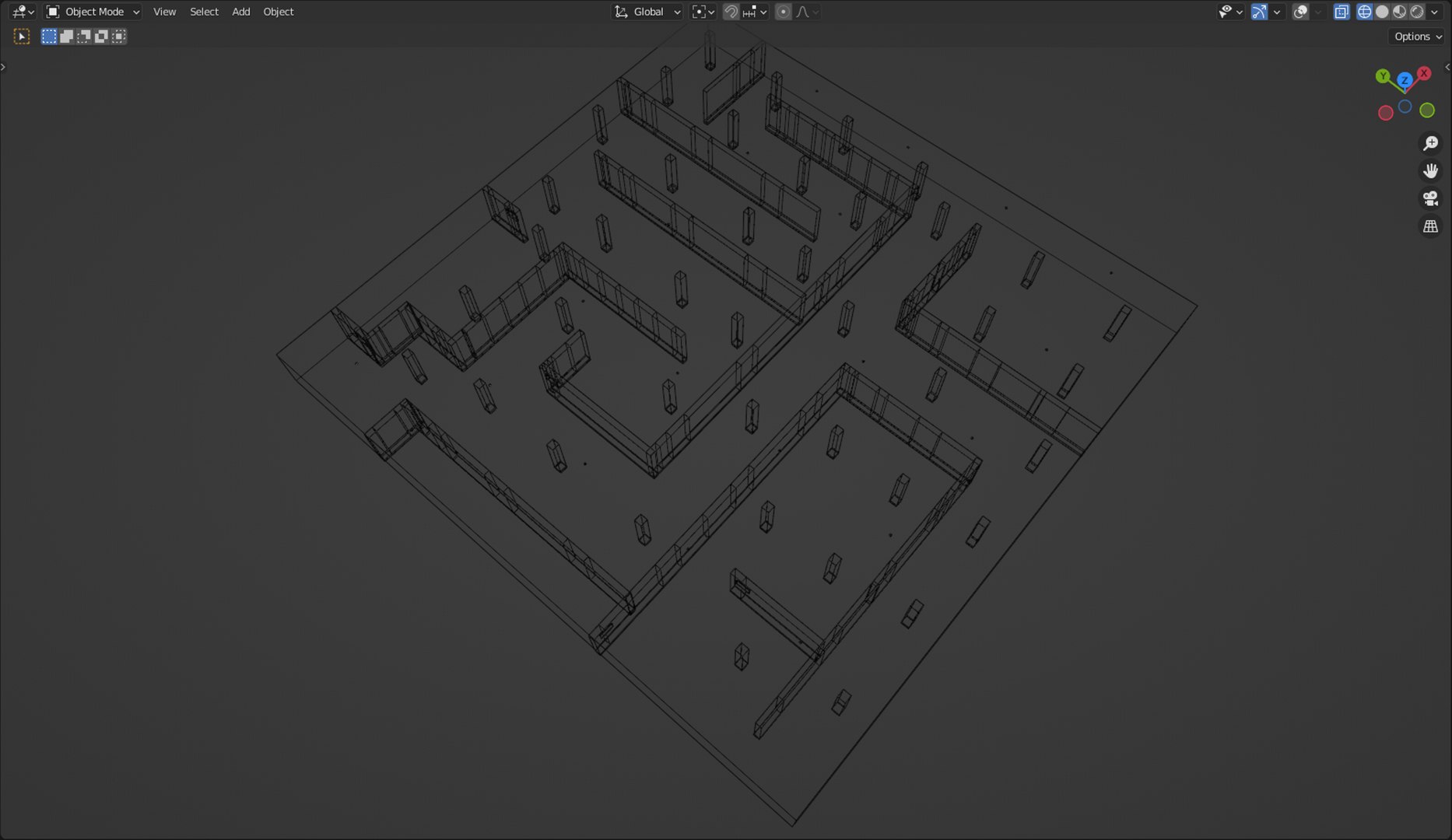Choose the Subtract Selection mode
1452x840 pixels.
(83, 37)
